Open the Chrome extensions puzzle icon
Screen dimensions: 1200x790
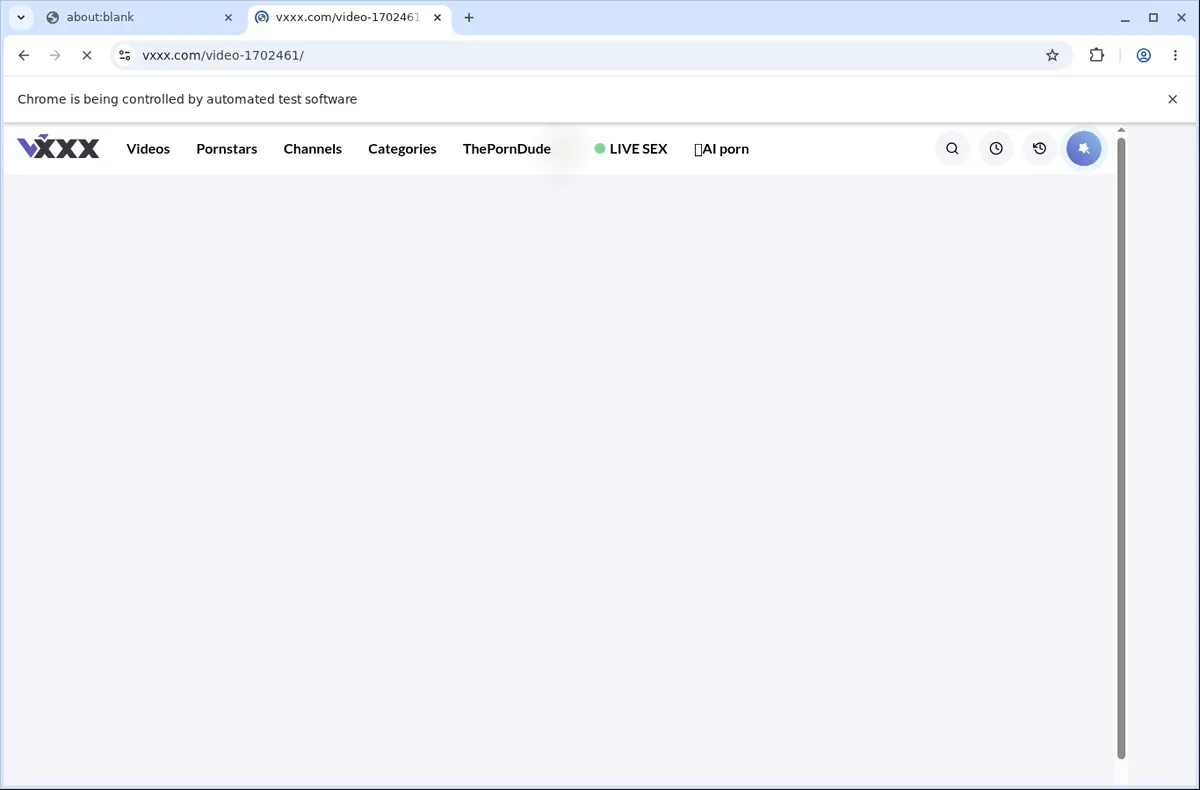[x=1097, y=56]
